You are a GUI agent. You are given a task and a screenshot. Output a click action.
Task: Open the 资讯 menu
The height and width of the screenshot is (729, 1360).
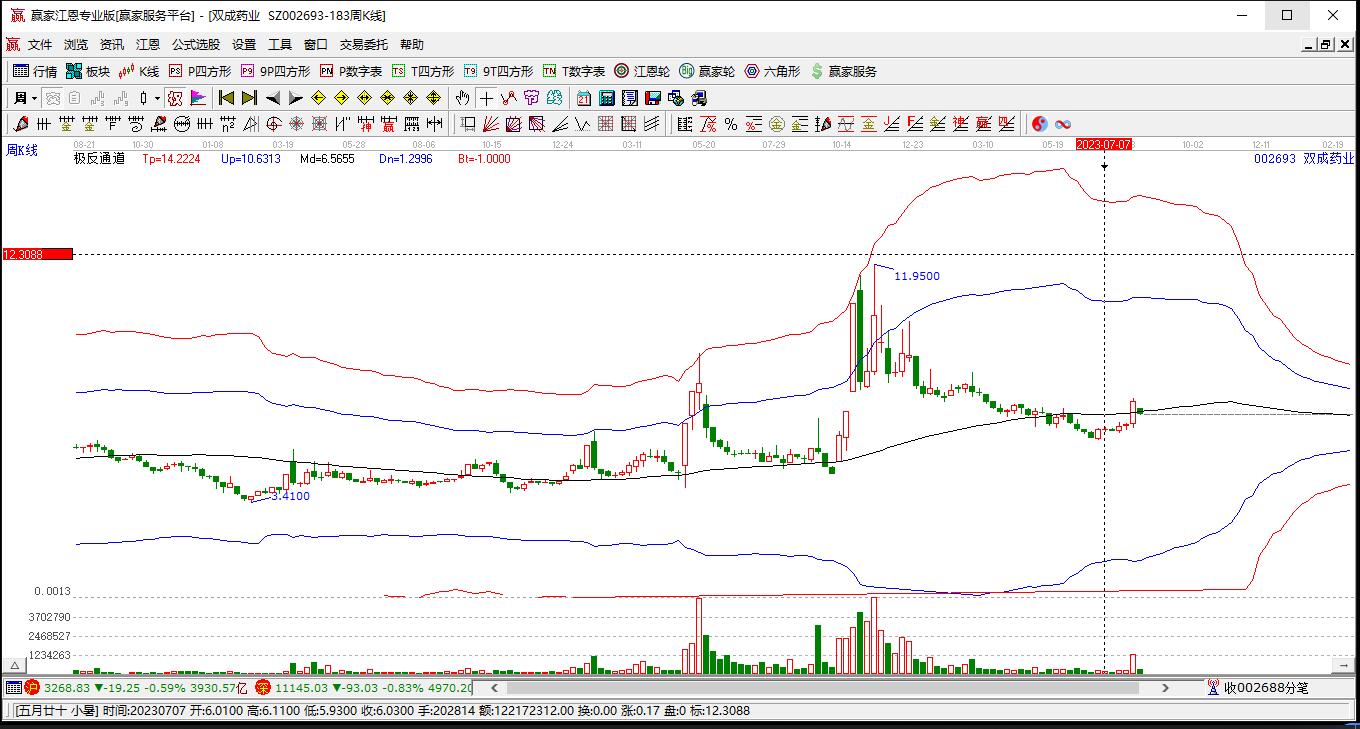point(112,45)
